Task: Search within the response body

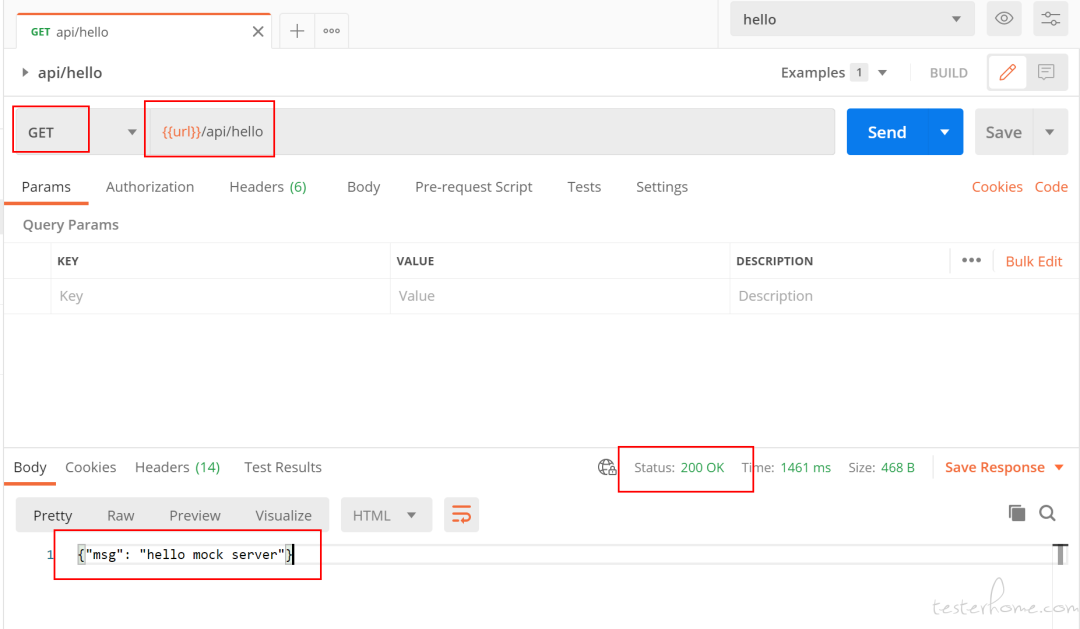Action: pos(1048,513)
